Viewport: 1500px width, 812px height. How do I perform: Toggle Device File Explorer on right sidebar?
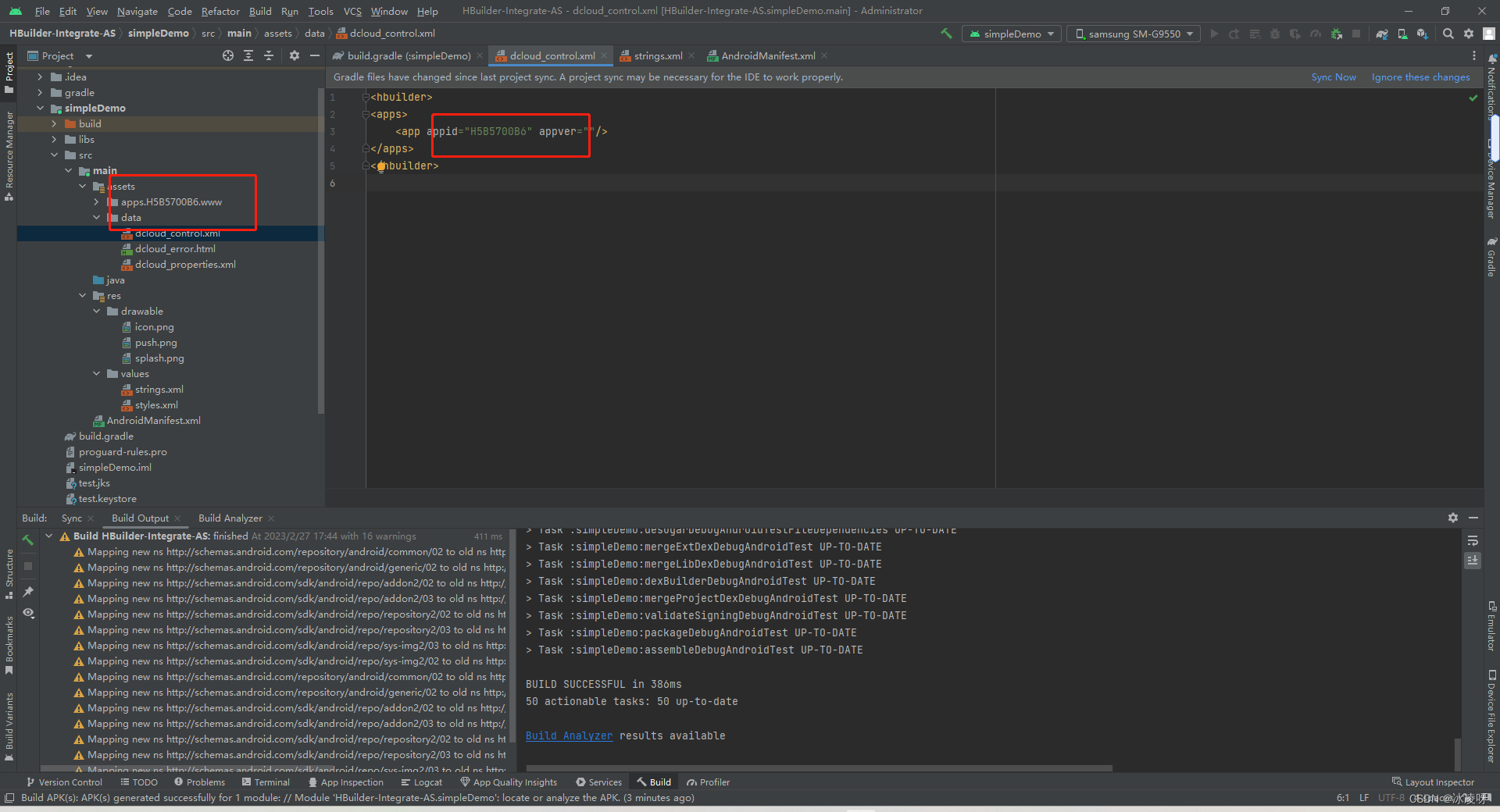click(1491, 717)
